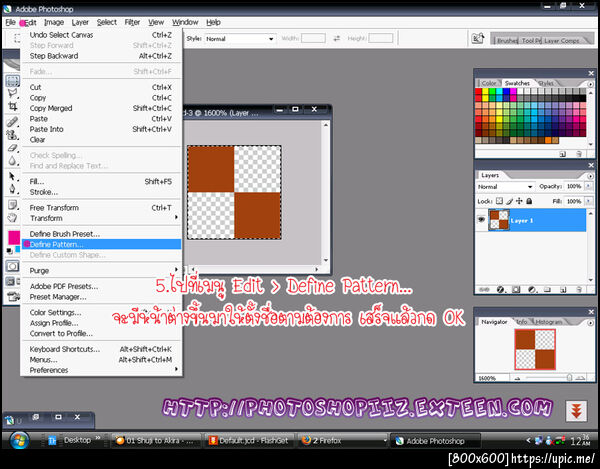Select the Lasso tool
This screenshot has width=600, height=469.
[12, 93]
